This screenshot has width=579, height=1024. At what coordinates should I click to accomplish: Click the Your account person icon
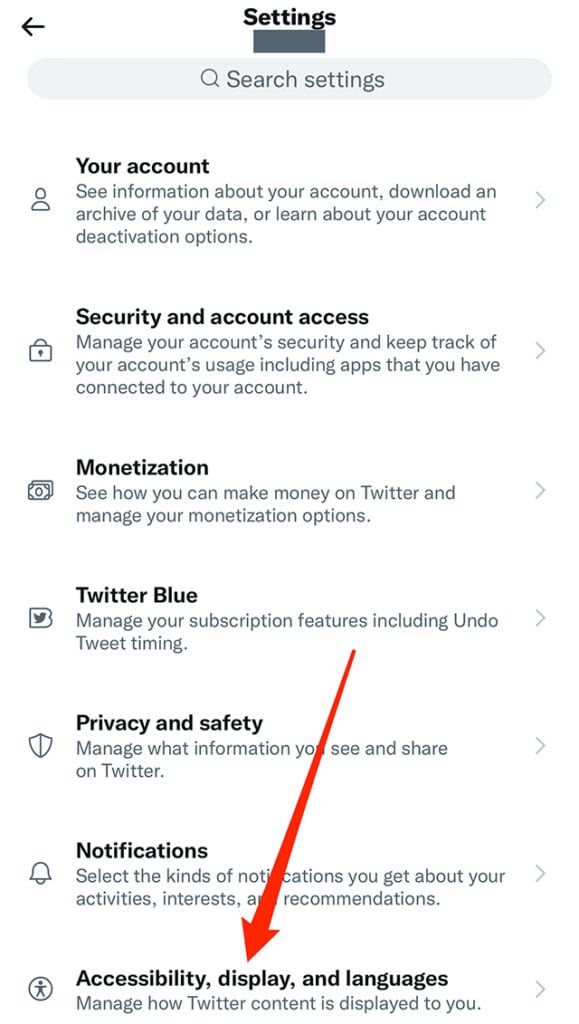(x=40, y=199)
